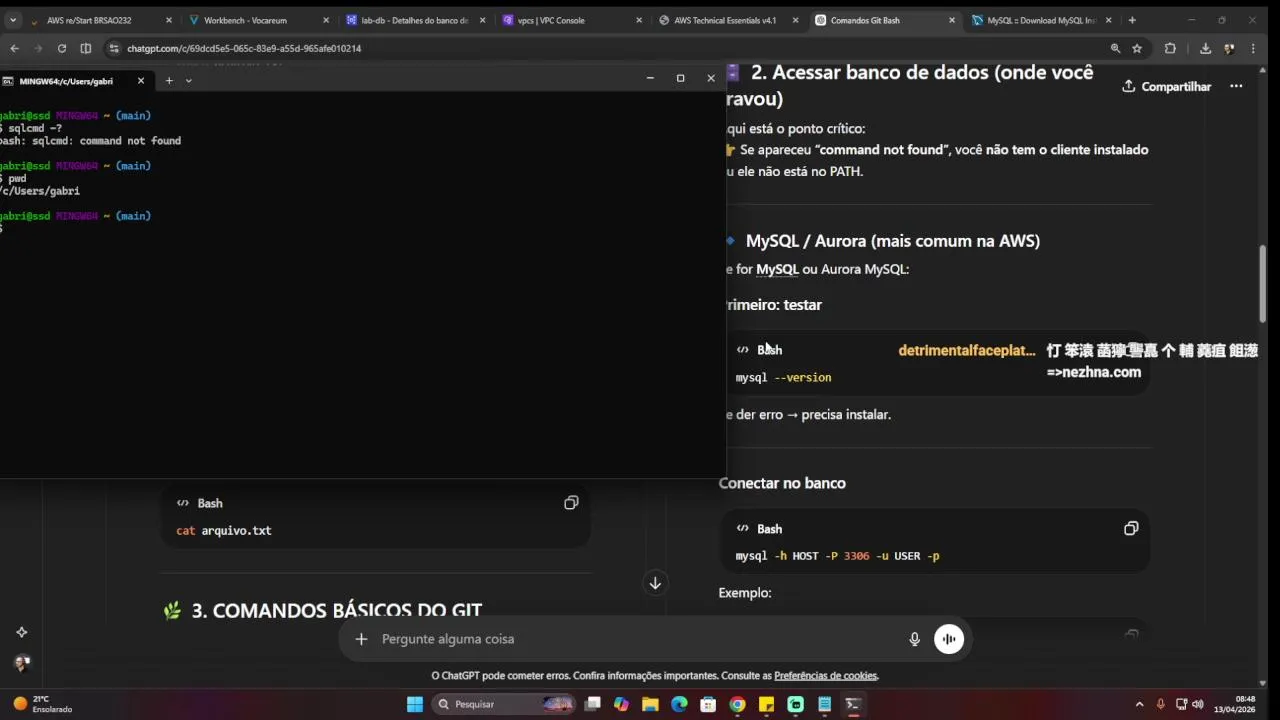Go back in browser history

click(x=14, y=48)
